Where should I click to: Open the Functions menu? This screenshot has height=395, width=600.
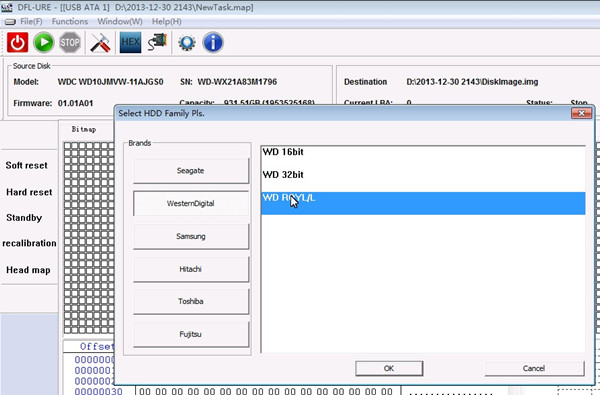70,21
